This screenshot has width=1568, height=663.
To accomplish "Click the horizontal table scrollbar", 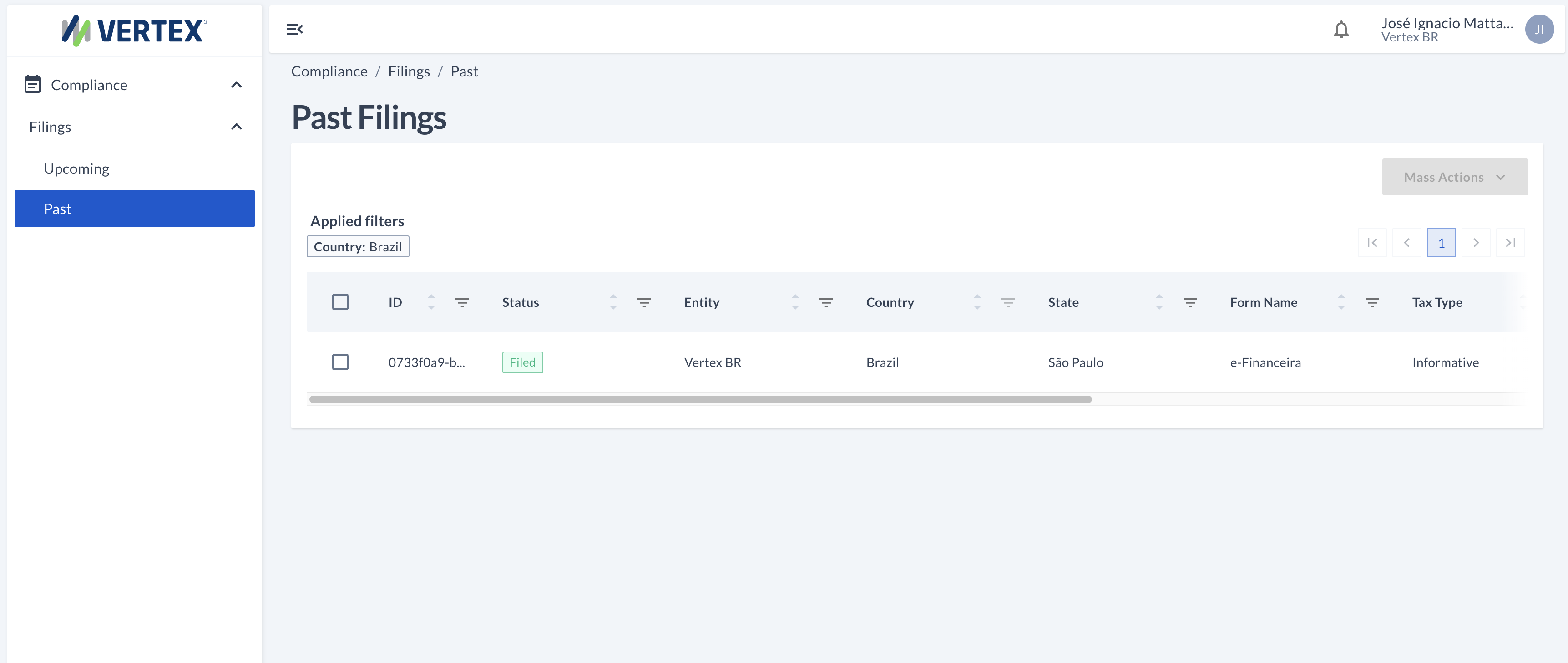I will (x=700, y=400).
